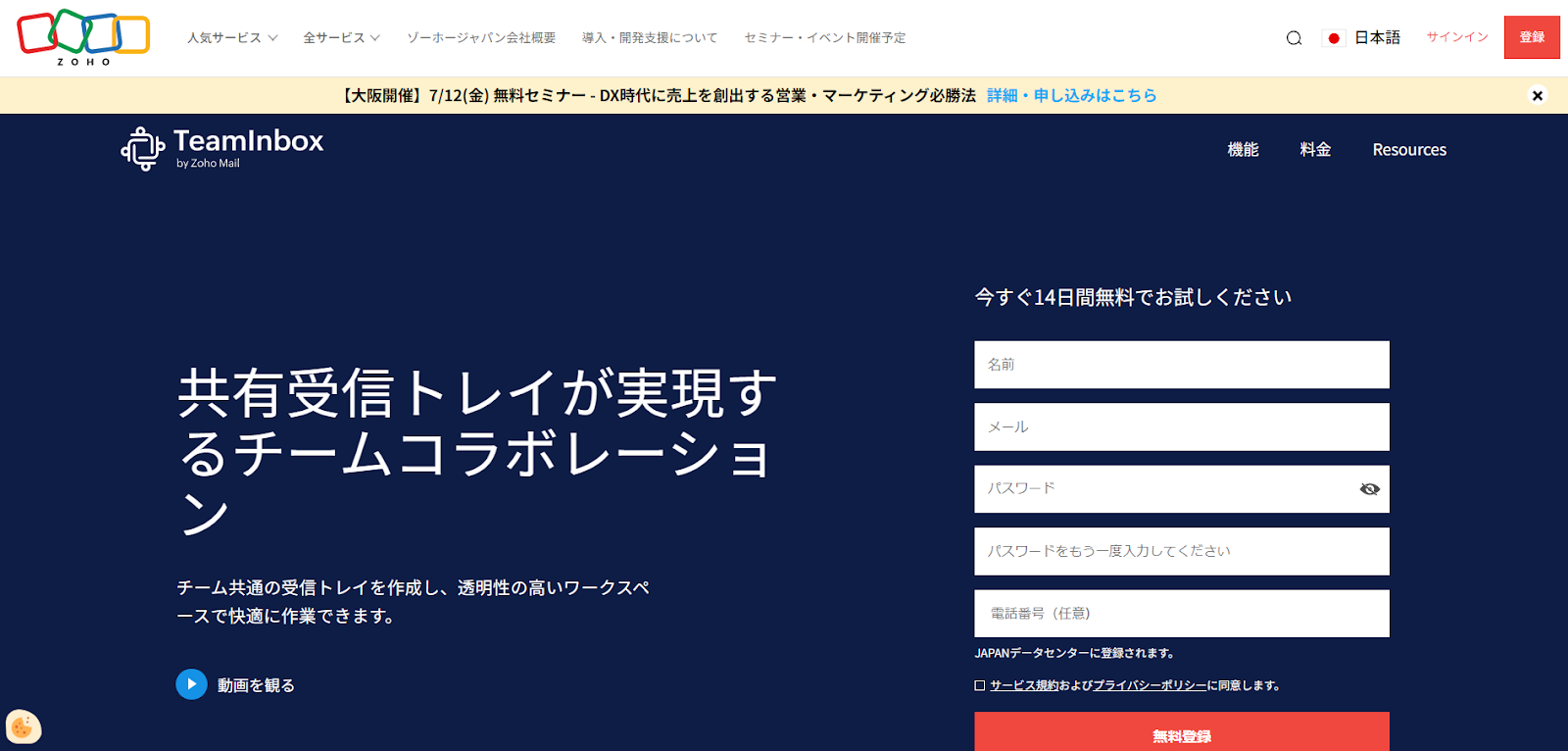Play the video with the blue play icon
1568x751 pixels.
click(191, 684)
